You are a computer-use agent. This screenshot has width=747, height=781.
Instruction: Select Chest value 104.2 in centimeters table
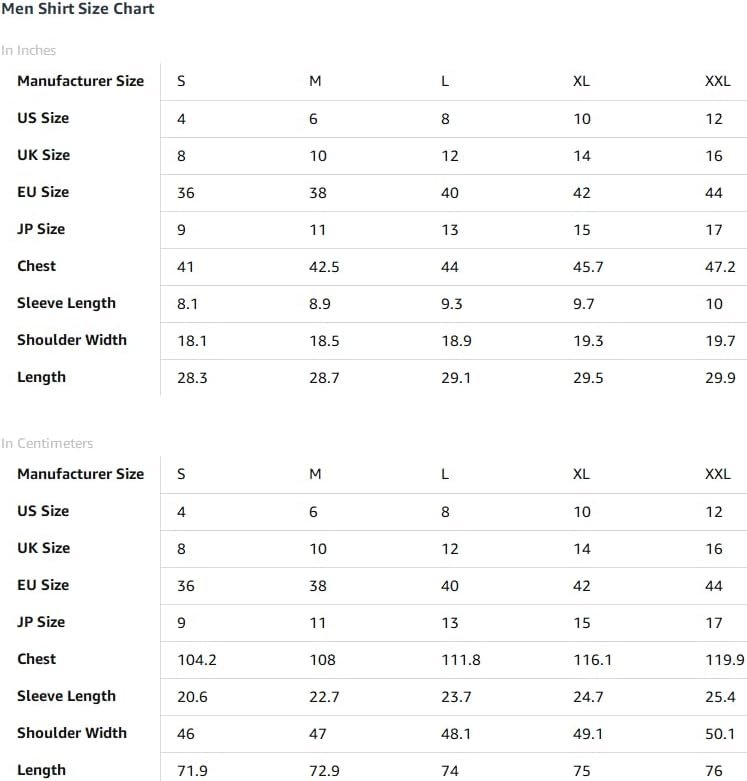pyautogui.click(x=197, y=660)
